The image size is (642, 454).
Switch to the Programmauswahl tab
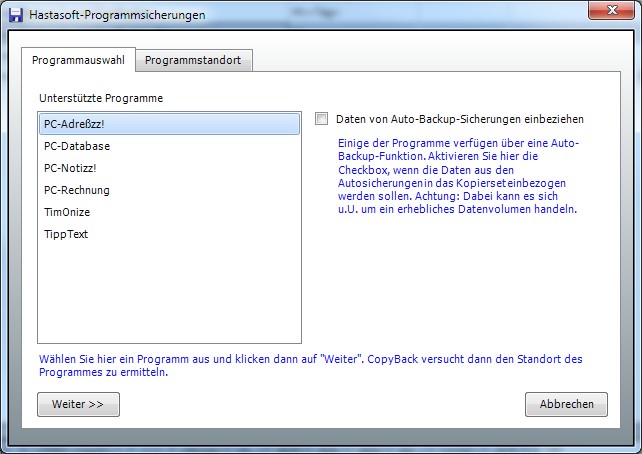[x=78, y=60]
